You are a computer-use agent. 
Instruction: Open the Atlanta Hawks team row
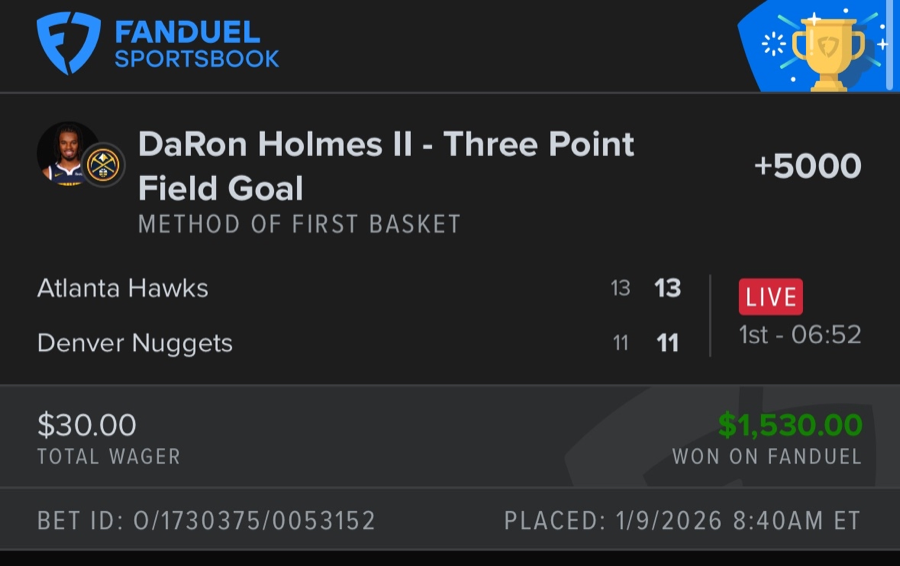(x=123, y=289)
